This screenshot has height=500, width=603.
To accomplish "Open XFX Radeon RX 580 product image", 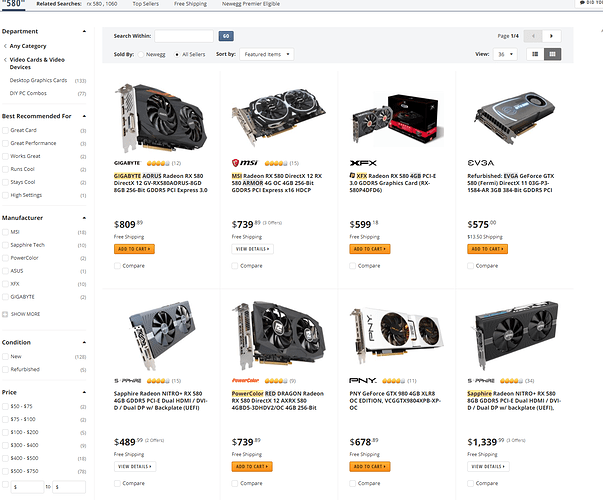I will click(x=398, y=118).
